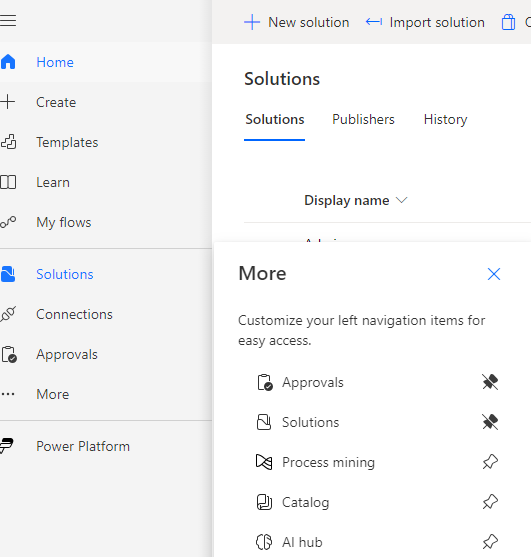This screenshot has height=557, width=531.
Task: Click the More ellipsis icon
Action: point(8,394)
